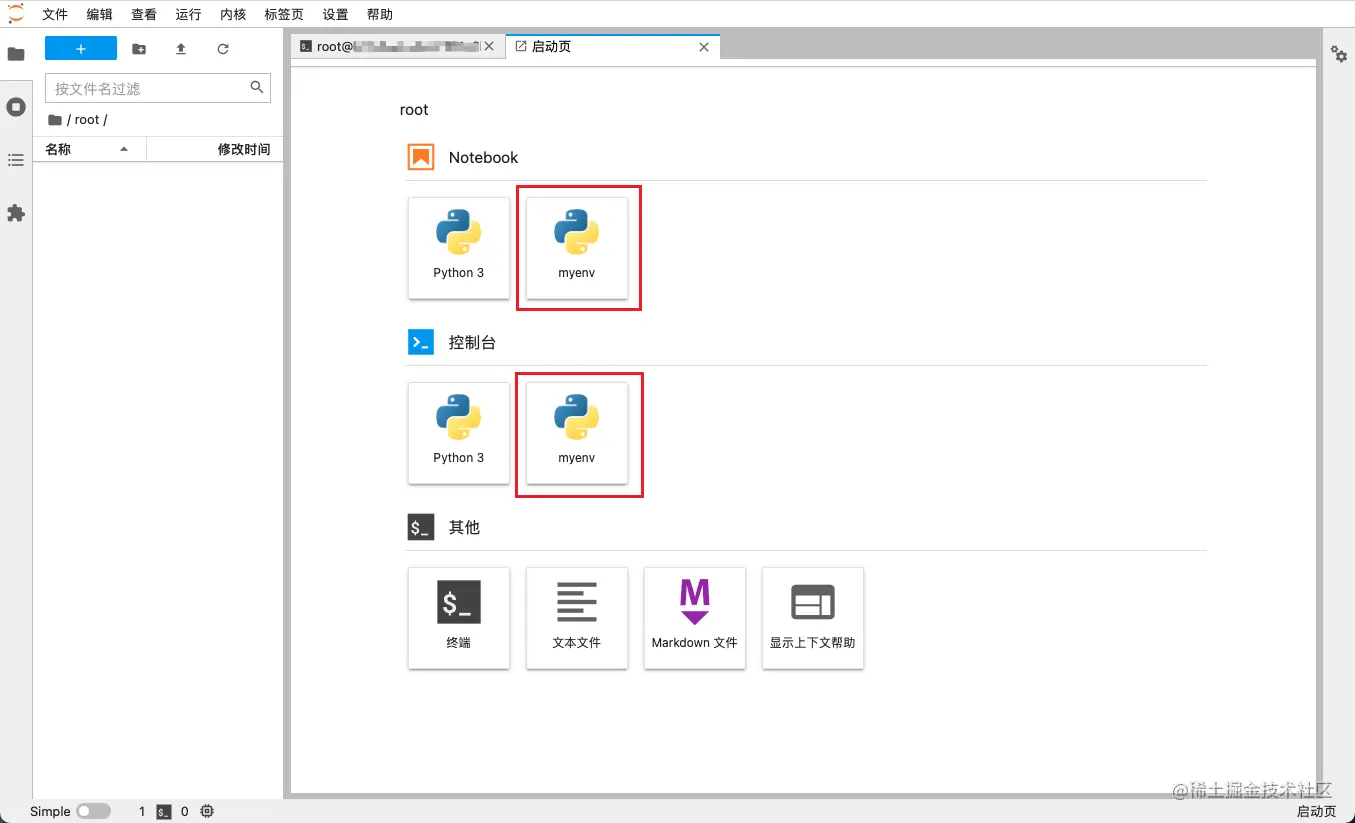This screenshot has width=1355, height=823.
Task: Create a new Markdown 文件
Action: pos(695,617)
